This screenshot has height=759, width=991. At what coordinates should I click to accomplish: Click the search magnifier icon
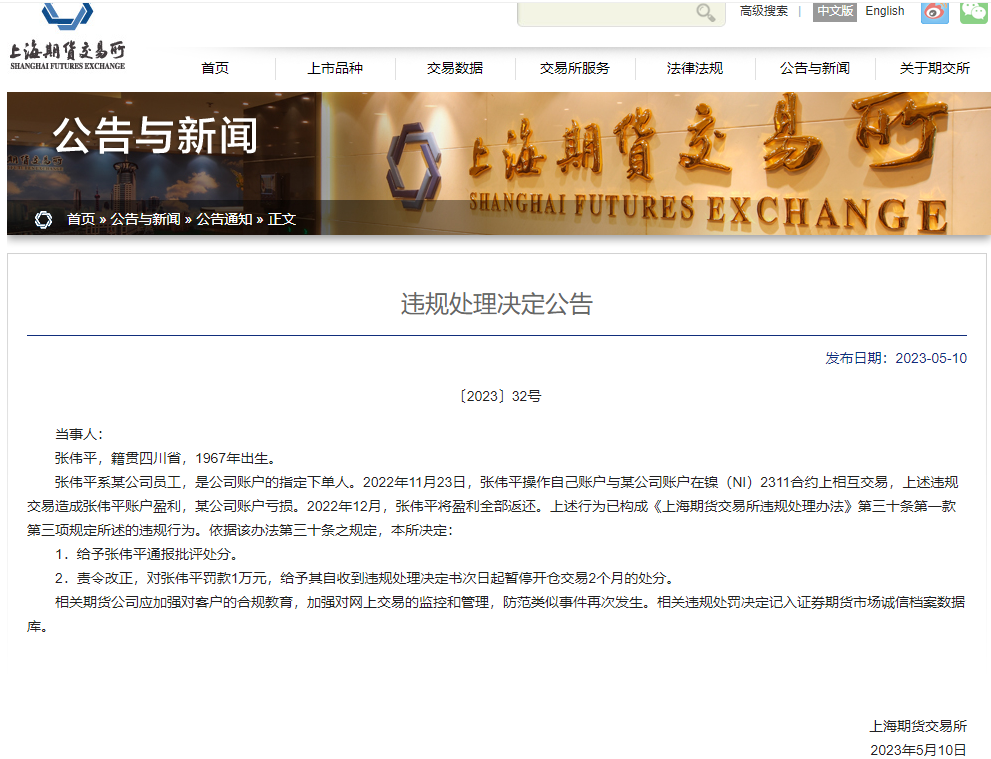(x=705, y=13)
